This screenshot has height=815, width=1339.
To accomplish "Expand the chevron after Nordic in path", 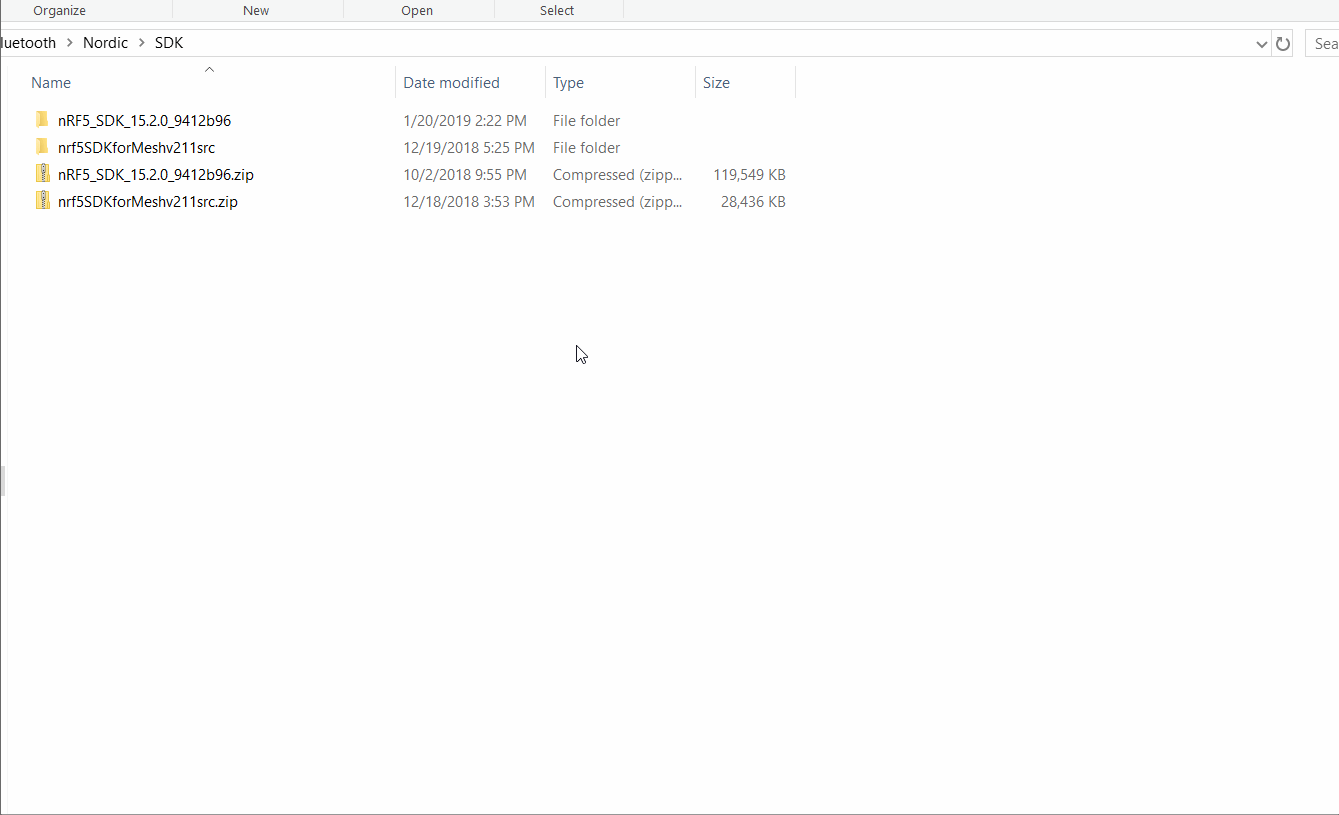I will (141, 43).
